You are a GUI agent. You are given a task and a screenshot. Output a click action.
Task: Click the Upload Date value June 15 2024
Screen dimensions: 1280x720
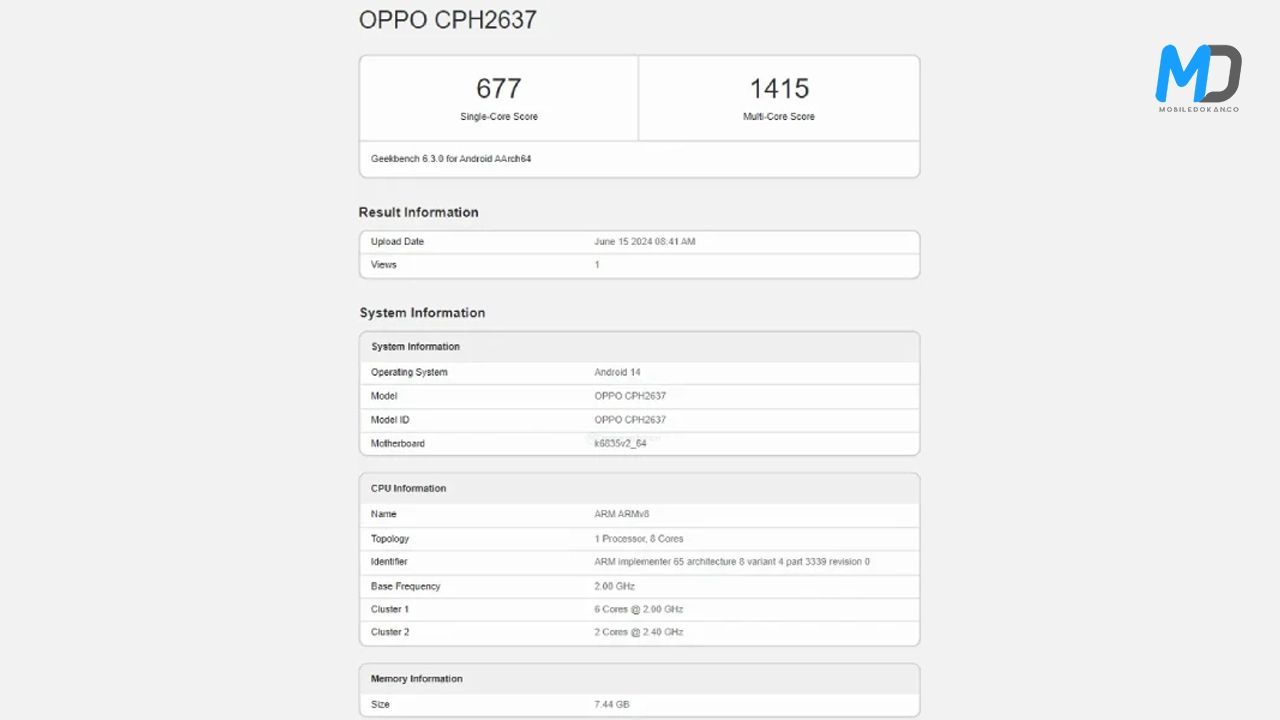(x=644, y=242)
